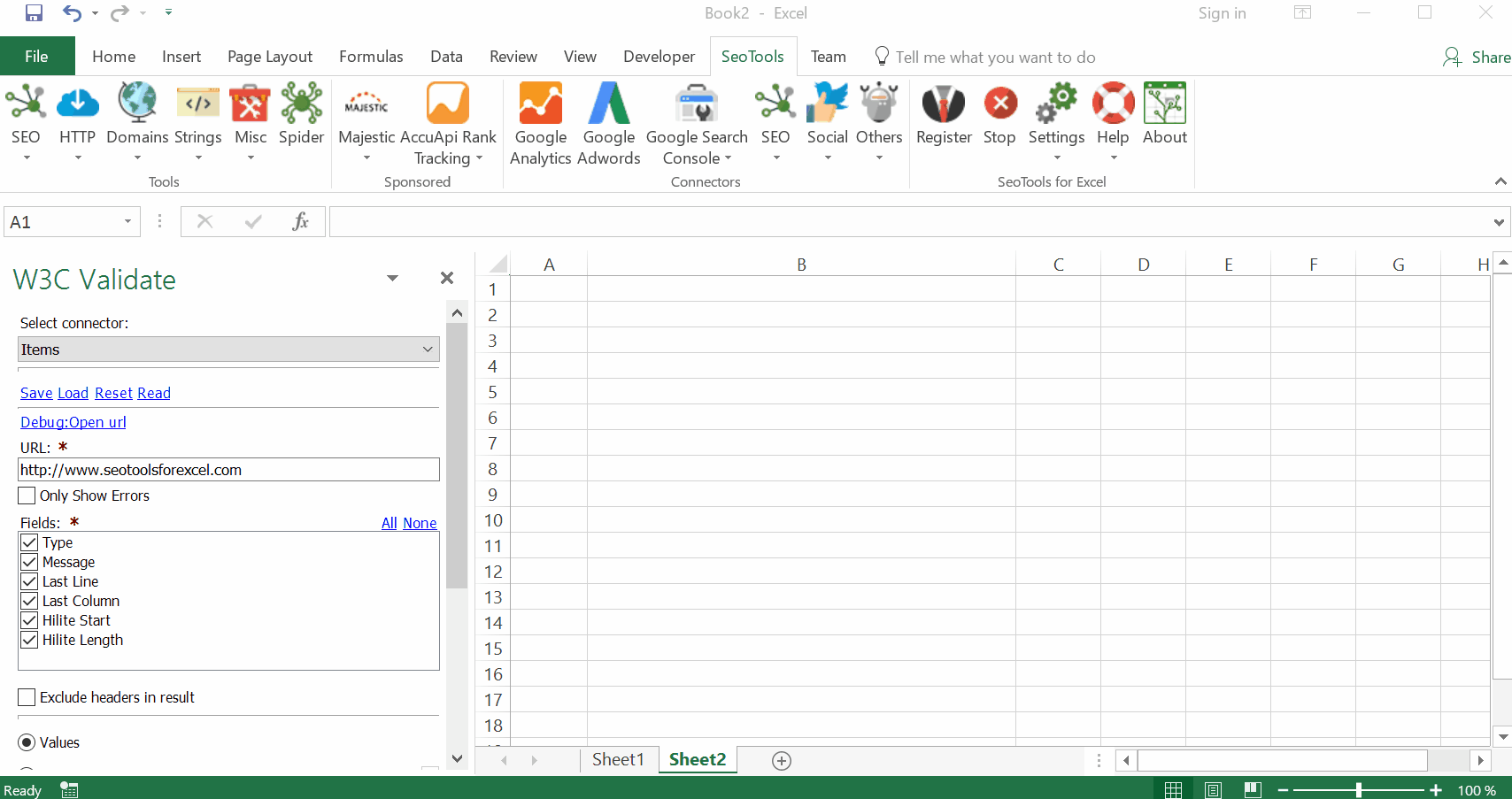Viewport: 1512px width, 799px height.
Task: Expand the formula bar
Action: coord(1499,222)
